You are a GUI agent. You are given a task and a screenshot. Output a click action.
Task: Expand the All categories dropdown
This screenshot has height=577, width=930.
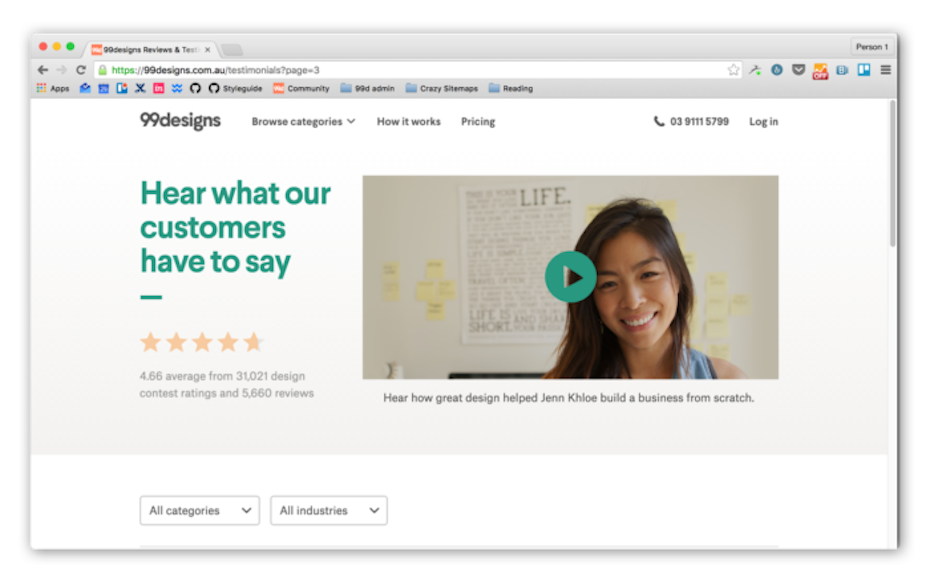coord(199,510)
